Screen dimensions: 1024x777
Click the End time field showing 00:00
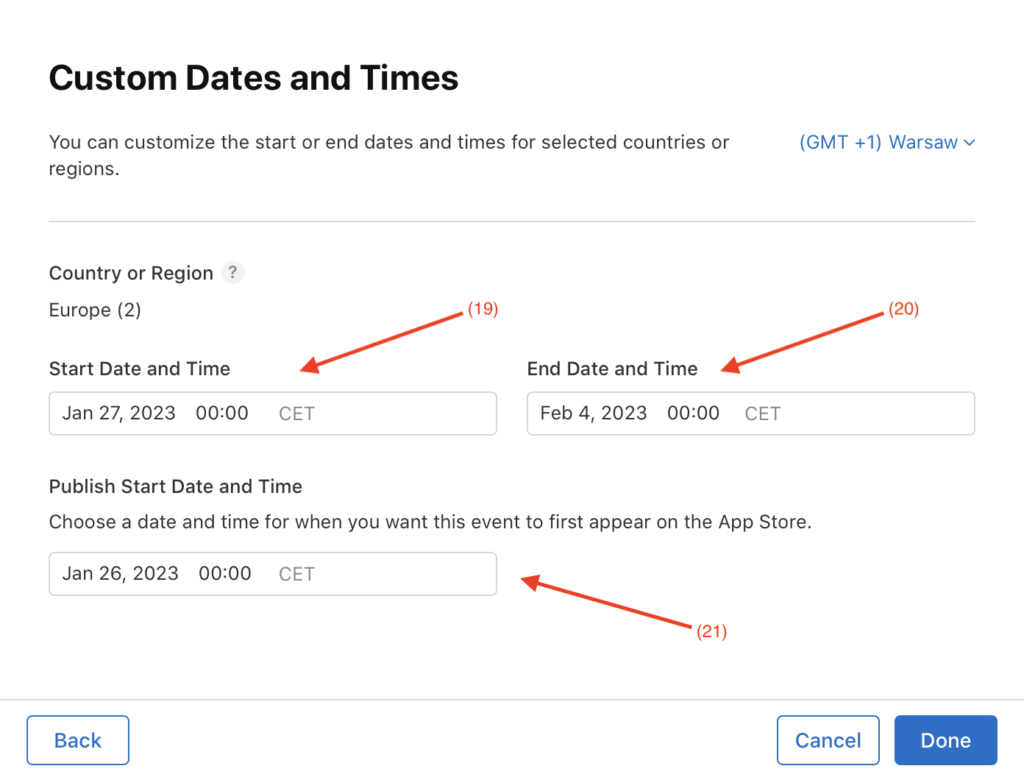coord(693,413)
